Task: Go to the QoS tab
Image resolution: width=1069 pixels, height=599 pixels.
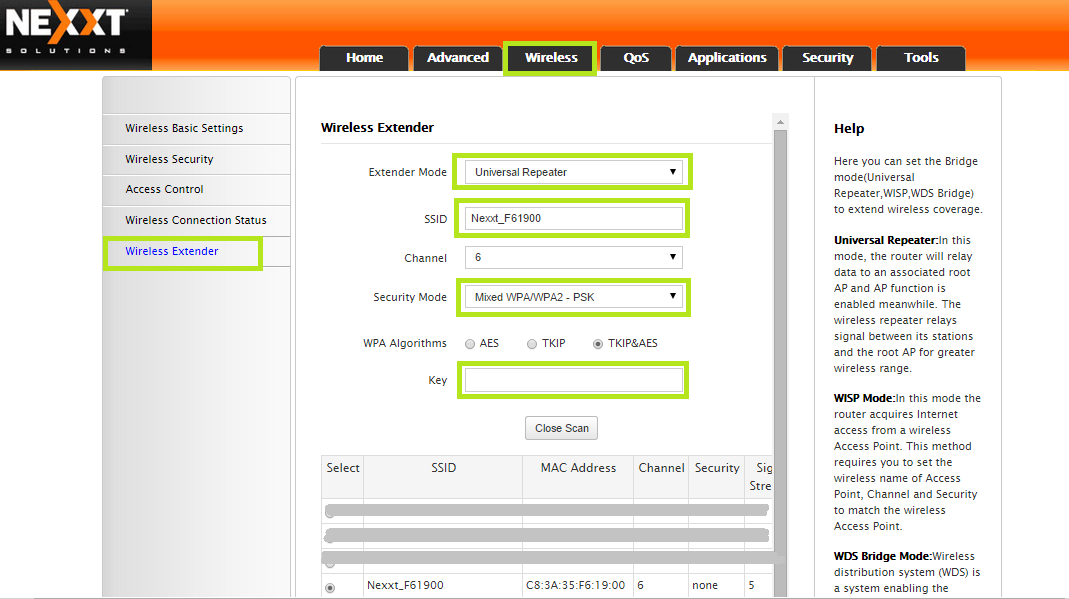Action: point(636,58)
